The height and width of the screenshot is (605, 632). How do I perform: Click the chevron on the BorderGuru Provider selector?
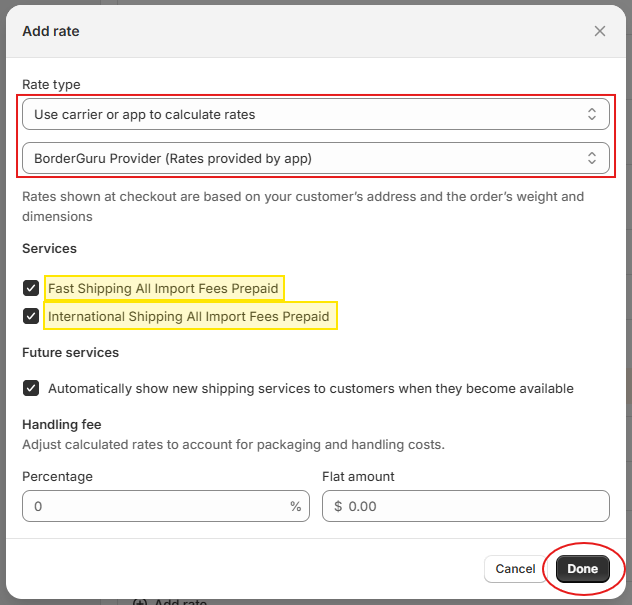(591, 157)
